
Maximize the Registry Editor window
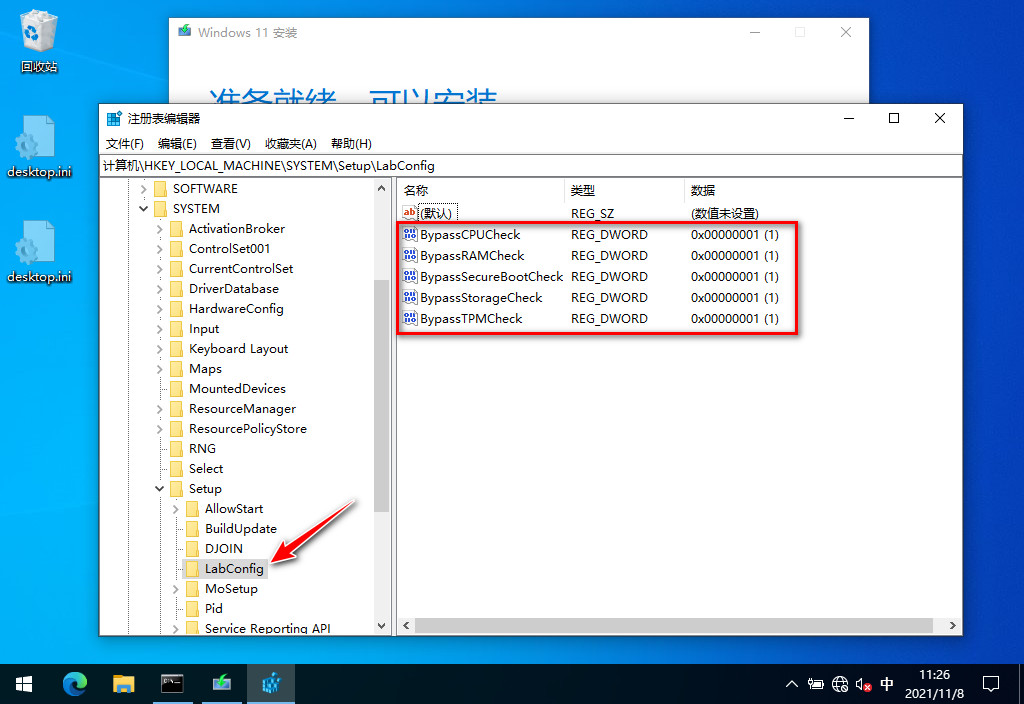click(894, 118)
